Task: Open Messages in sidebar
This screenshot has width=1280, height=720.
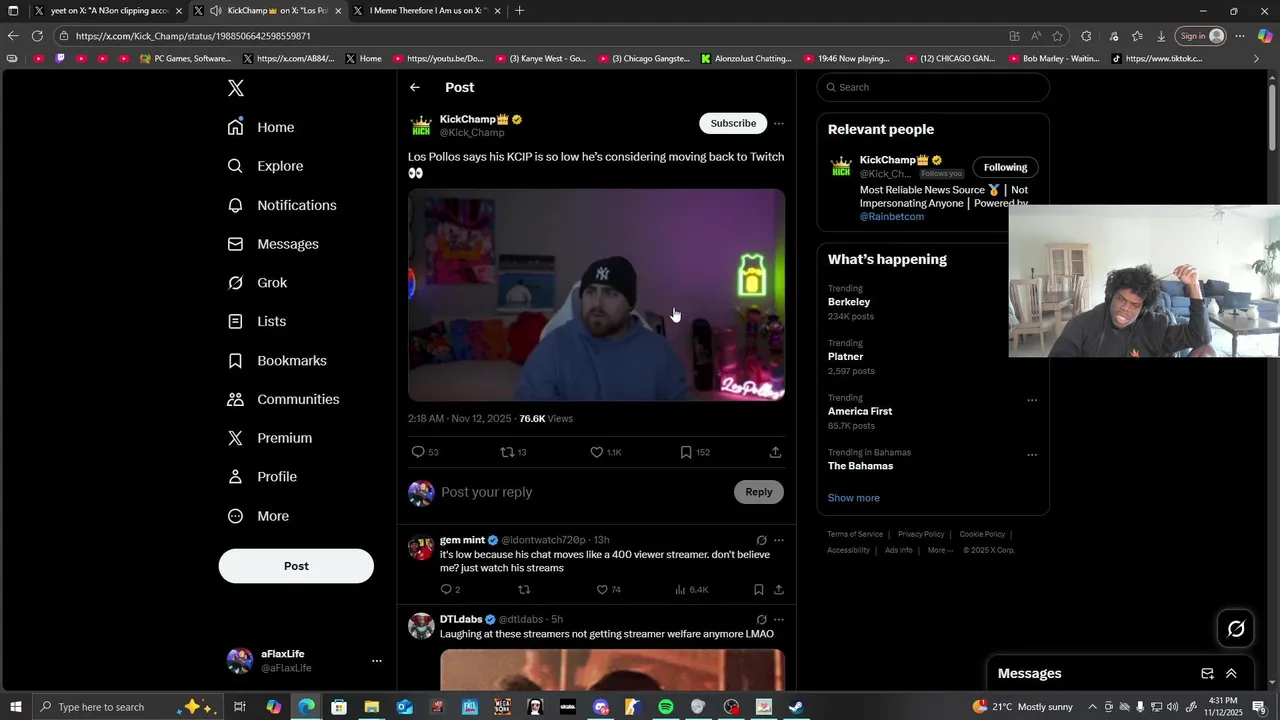Action: coord(273,244)
